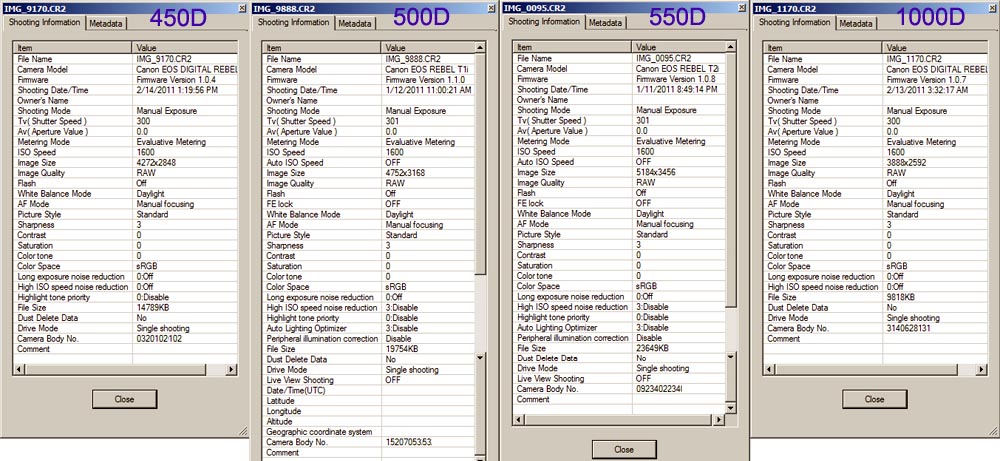1000x461 pixels.
Task: Select the Shooting Information tab in the IMG_0095.CR2 window
Action: (544, 22)
